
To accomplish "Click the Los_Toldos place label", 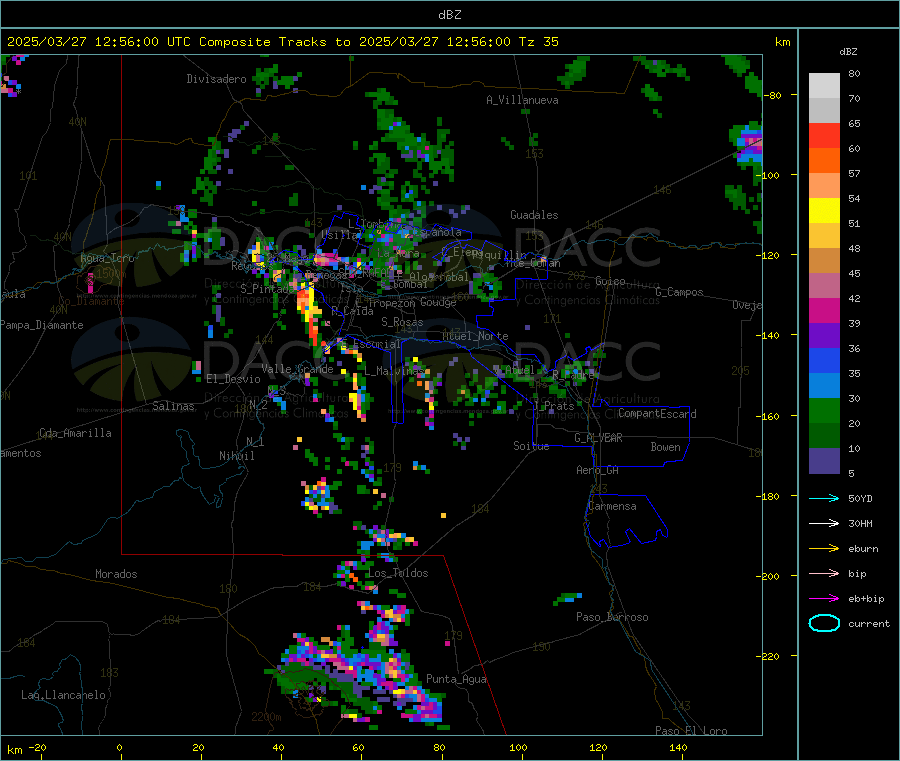I will pyautogui.click(x=398, y=573).
